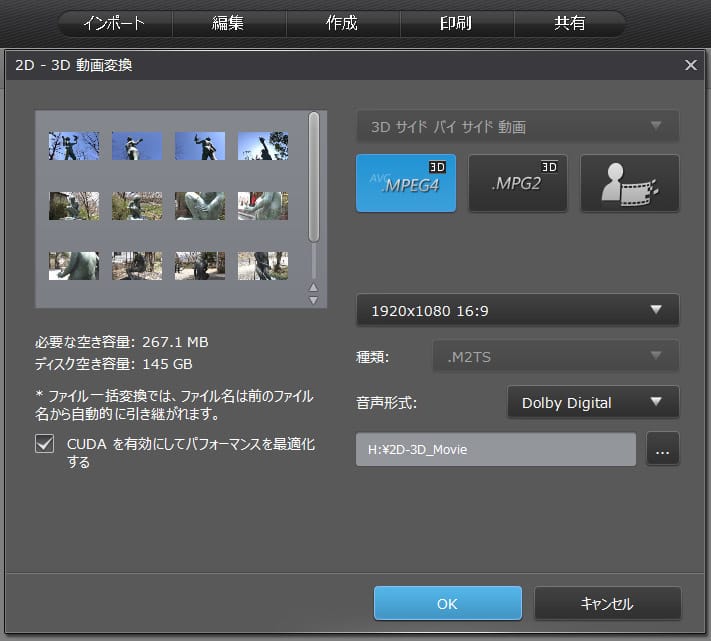Close the 2D-3D conversion dialog

click(x=690, y=66)
